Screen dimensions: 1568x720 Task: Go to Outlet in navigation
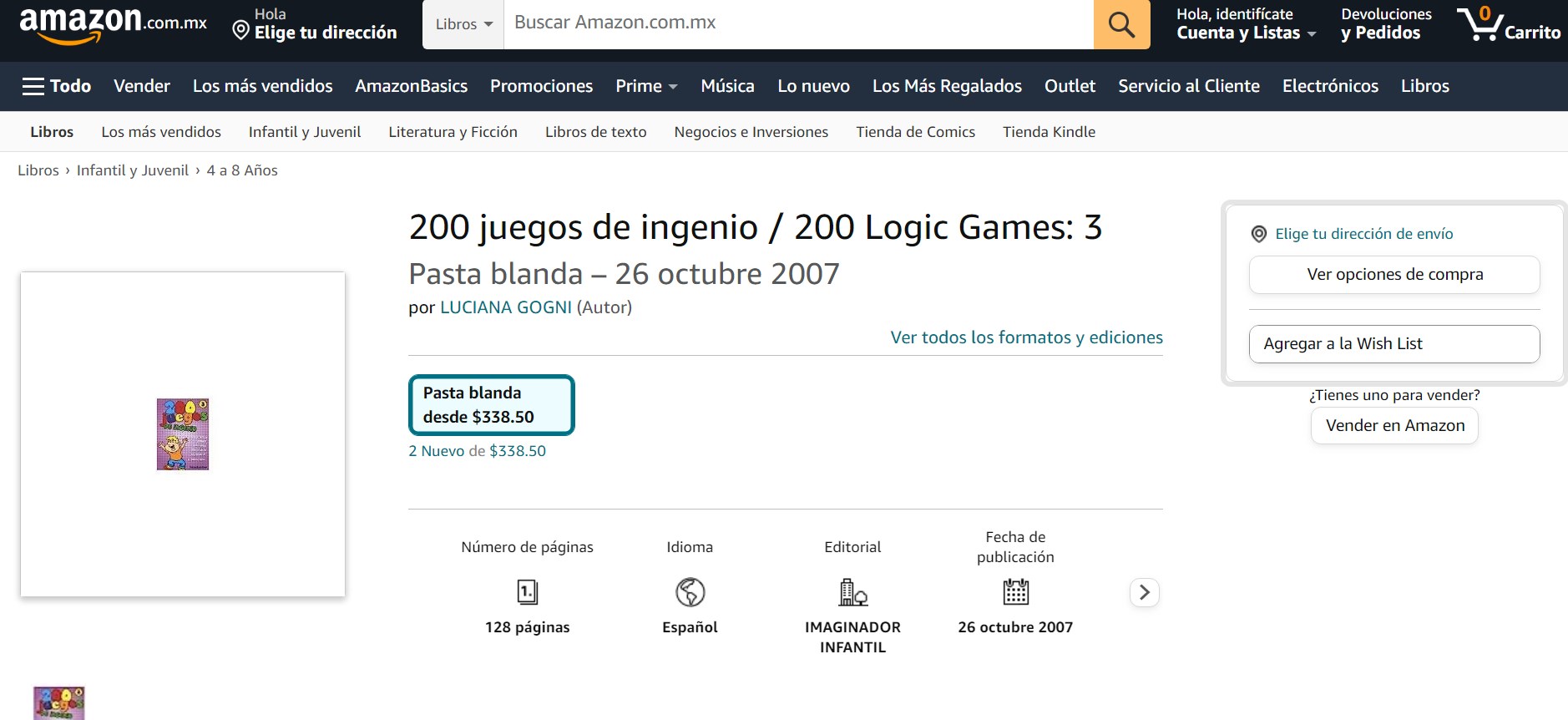[x=1070, y=86]
